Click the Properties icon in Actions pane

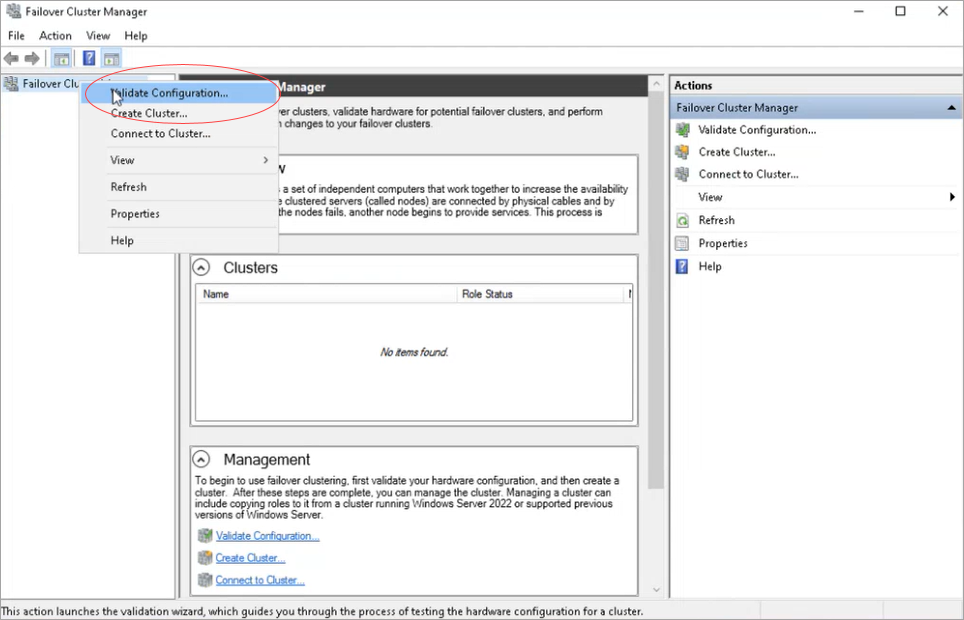(682, 243)
